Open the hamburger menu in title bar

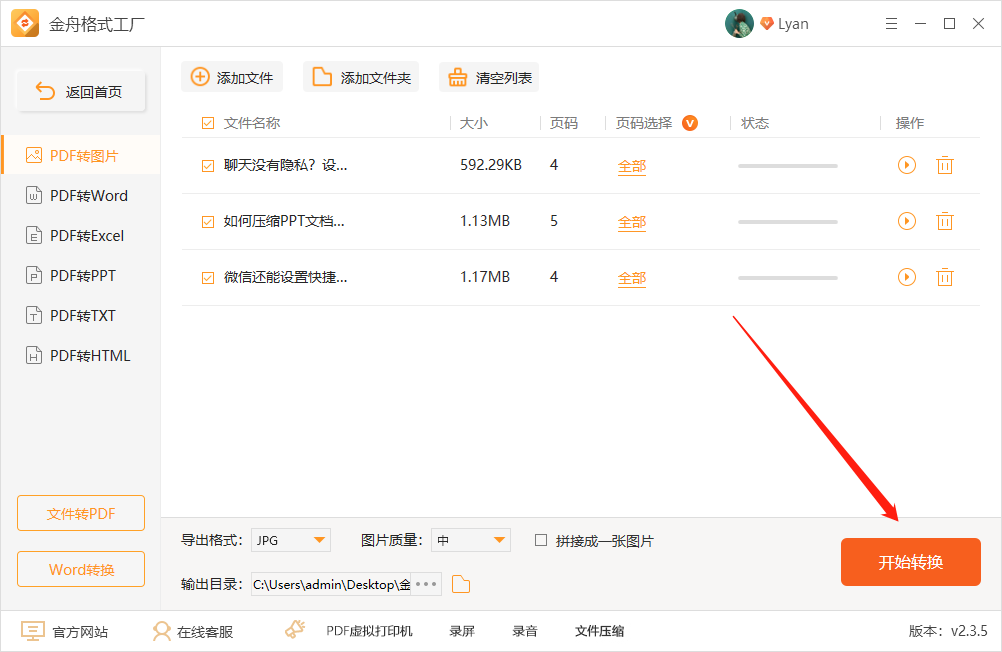[891, 24]
